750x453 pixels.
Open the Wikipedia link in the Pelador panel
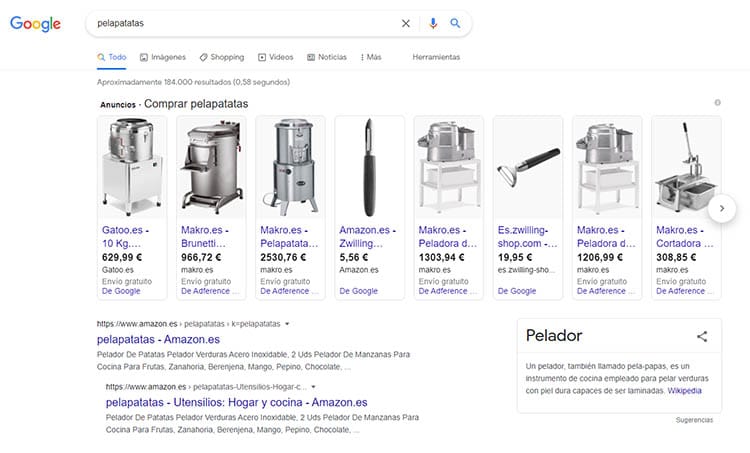[x=684, y=391]
